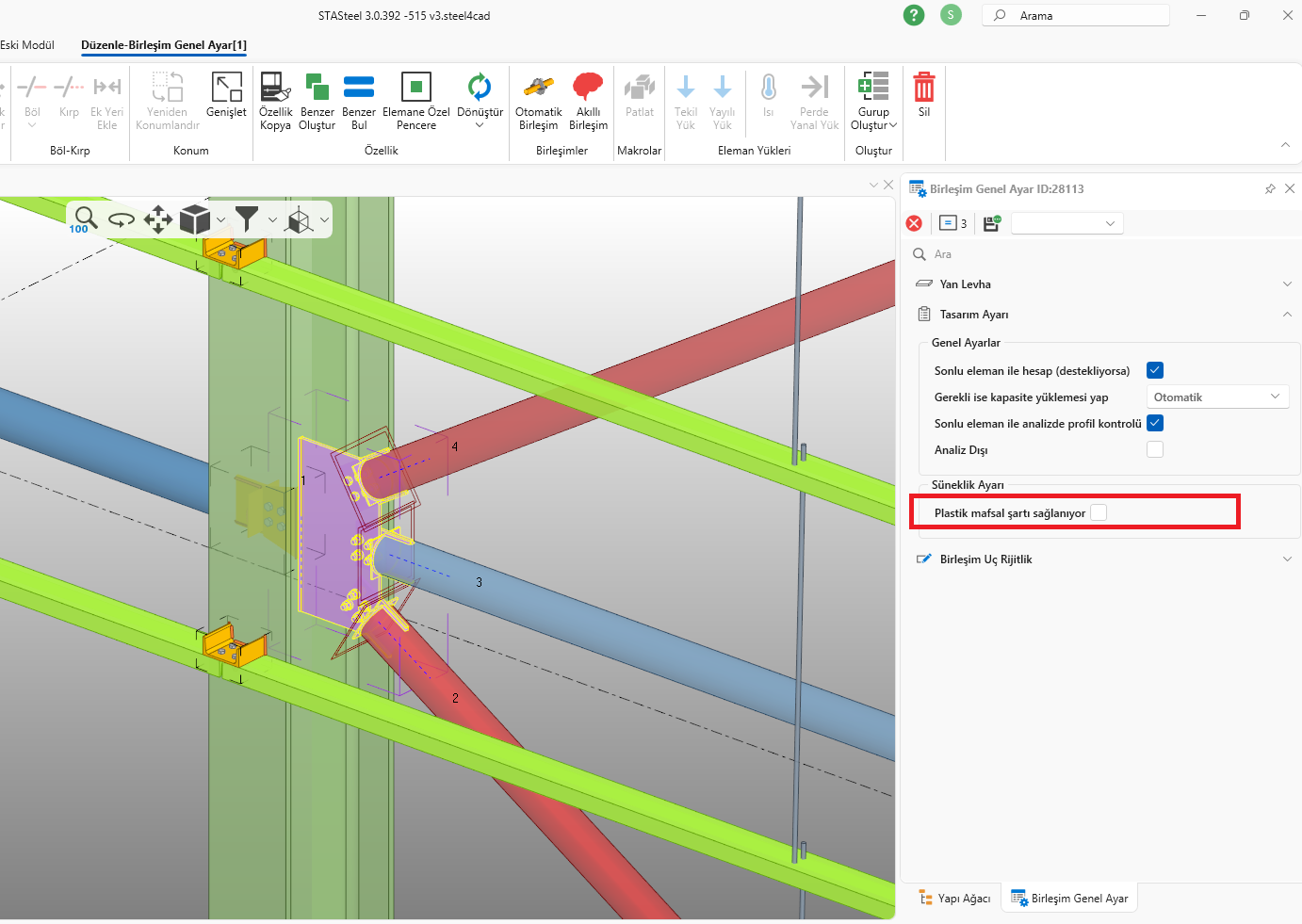The width and height of the screenshot is (1302, 924).
Task: Open the Elemana Özel Pencere tool
Action: (x=415, y=89)
